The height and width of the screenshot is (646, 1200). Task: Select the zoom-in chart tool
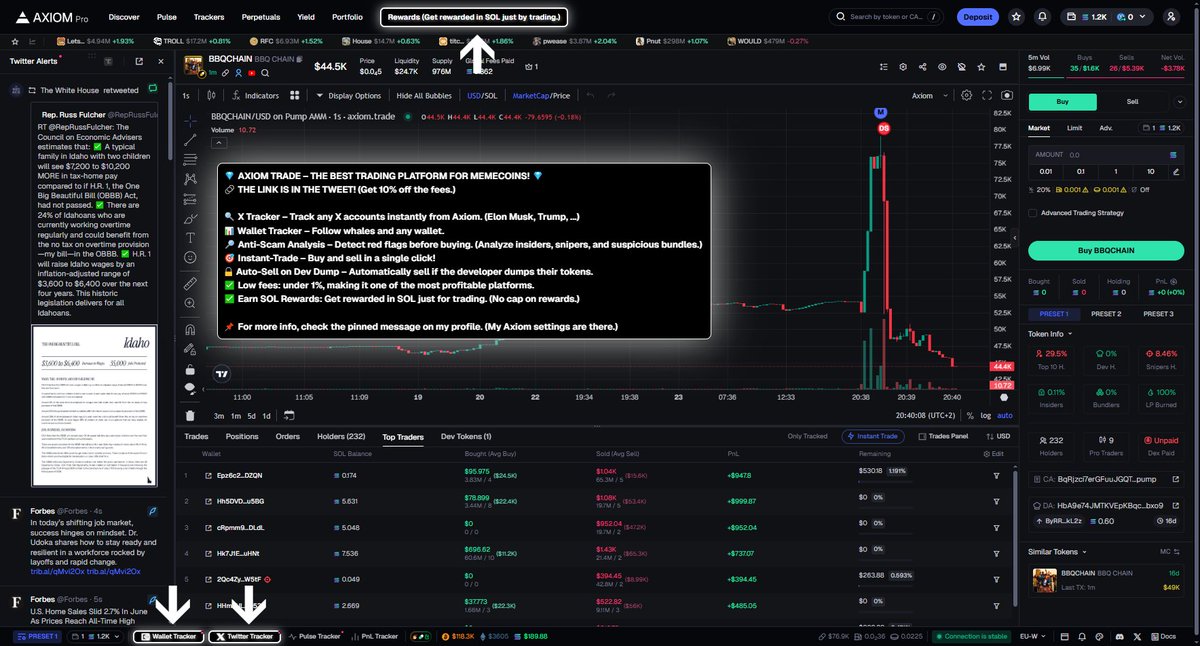tap(190, 304)
